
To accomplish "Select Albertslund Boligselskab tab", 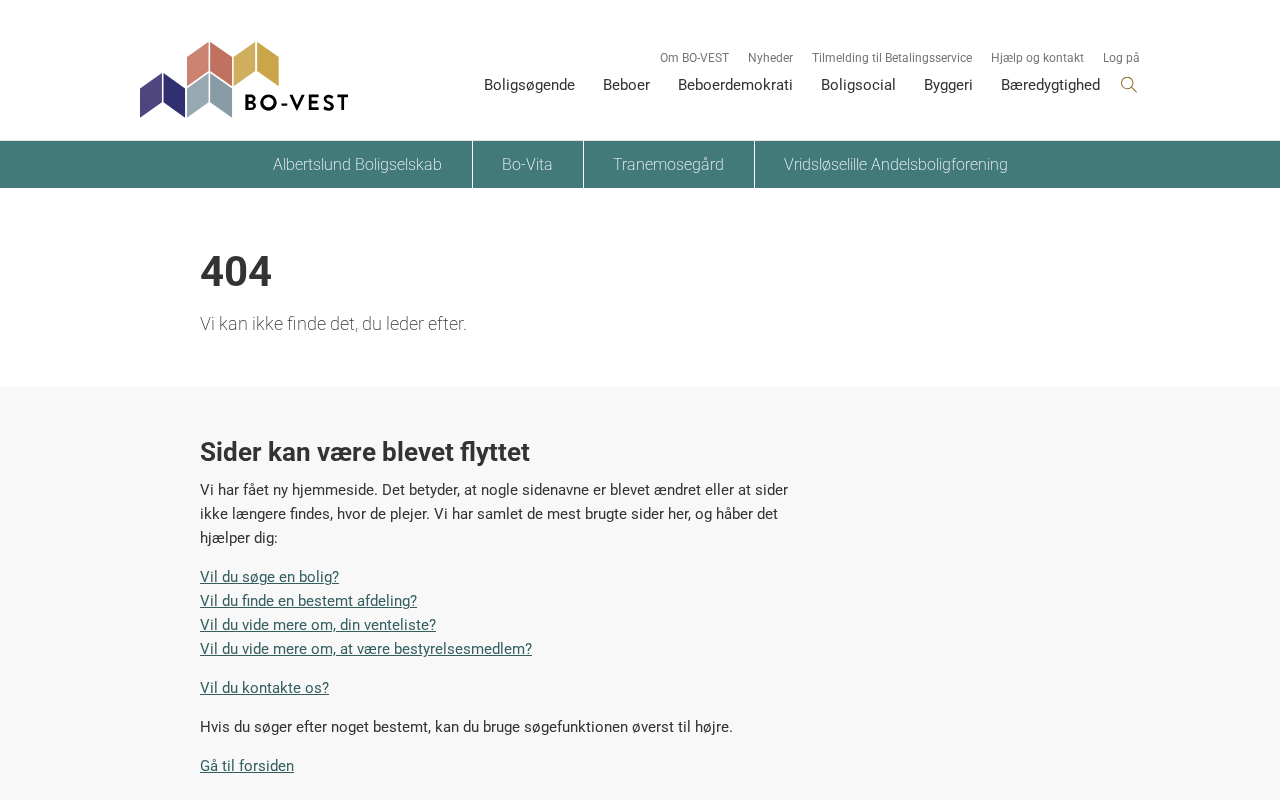I will coord(357,164).
